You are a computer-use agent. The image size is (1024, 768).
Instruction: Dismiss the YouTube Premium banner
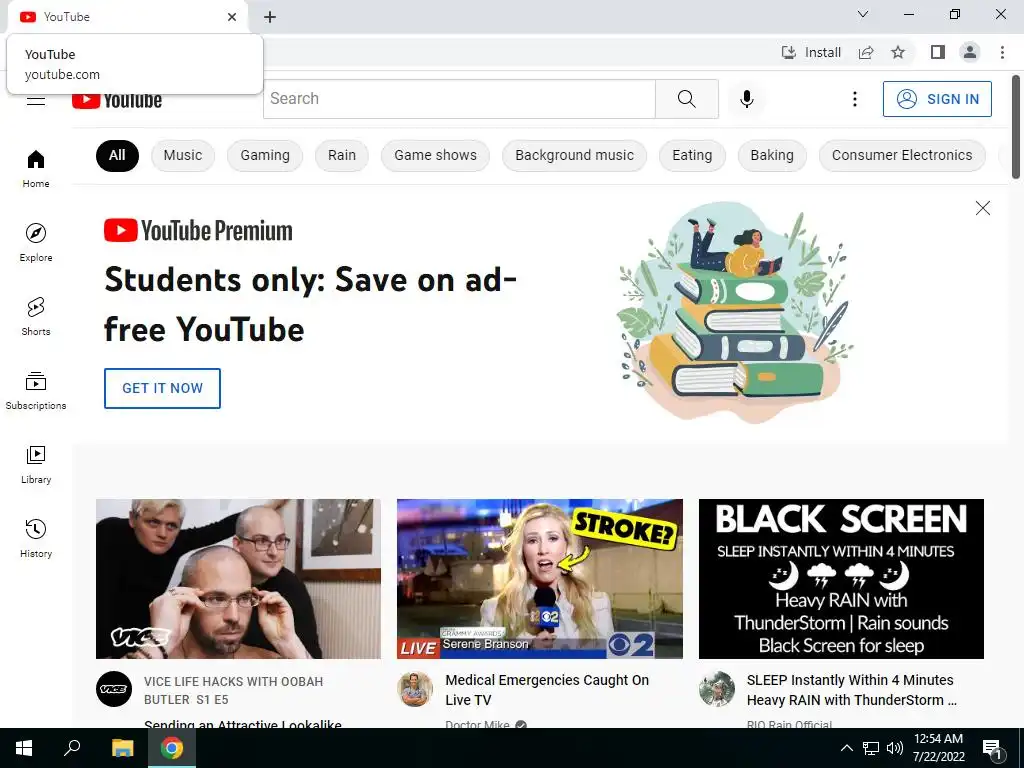pos(982,208)
